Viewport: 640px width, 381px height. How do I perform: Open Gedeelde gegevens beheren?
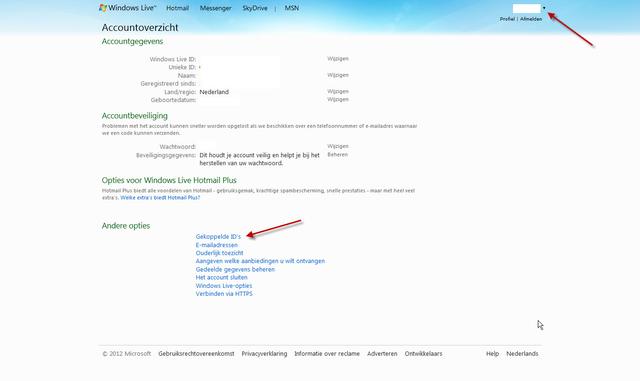(x=235, y=270)
